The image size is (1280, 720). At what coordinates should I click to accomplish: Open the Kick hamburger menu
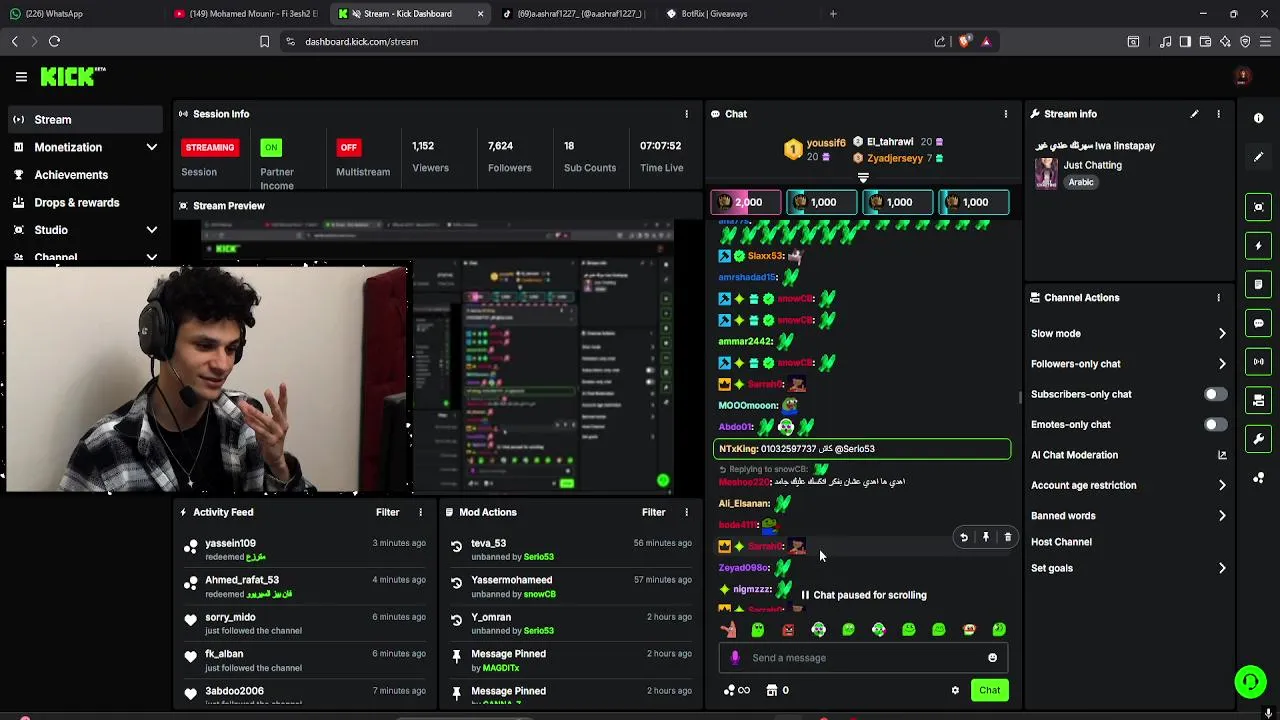coord(21,76)
